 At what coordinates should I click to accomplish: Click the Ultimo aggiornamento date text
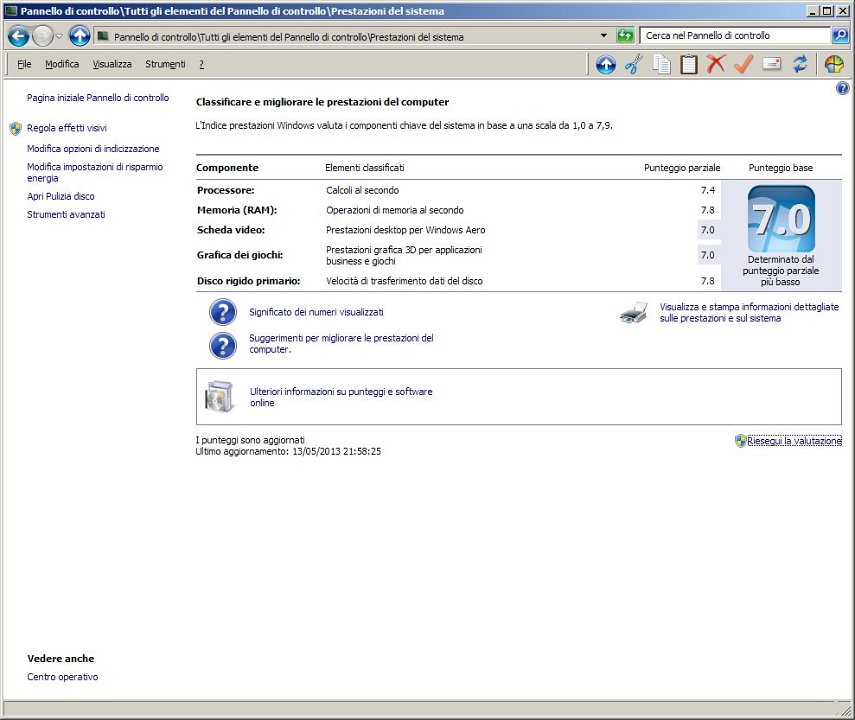pos(288,452)
